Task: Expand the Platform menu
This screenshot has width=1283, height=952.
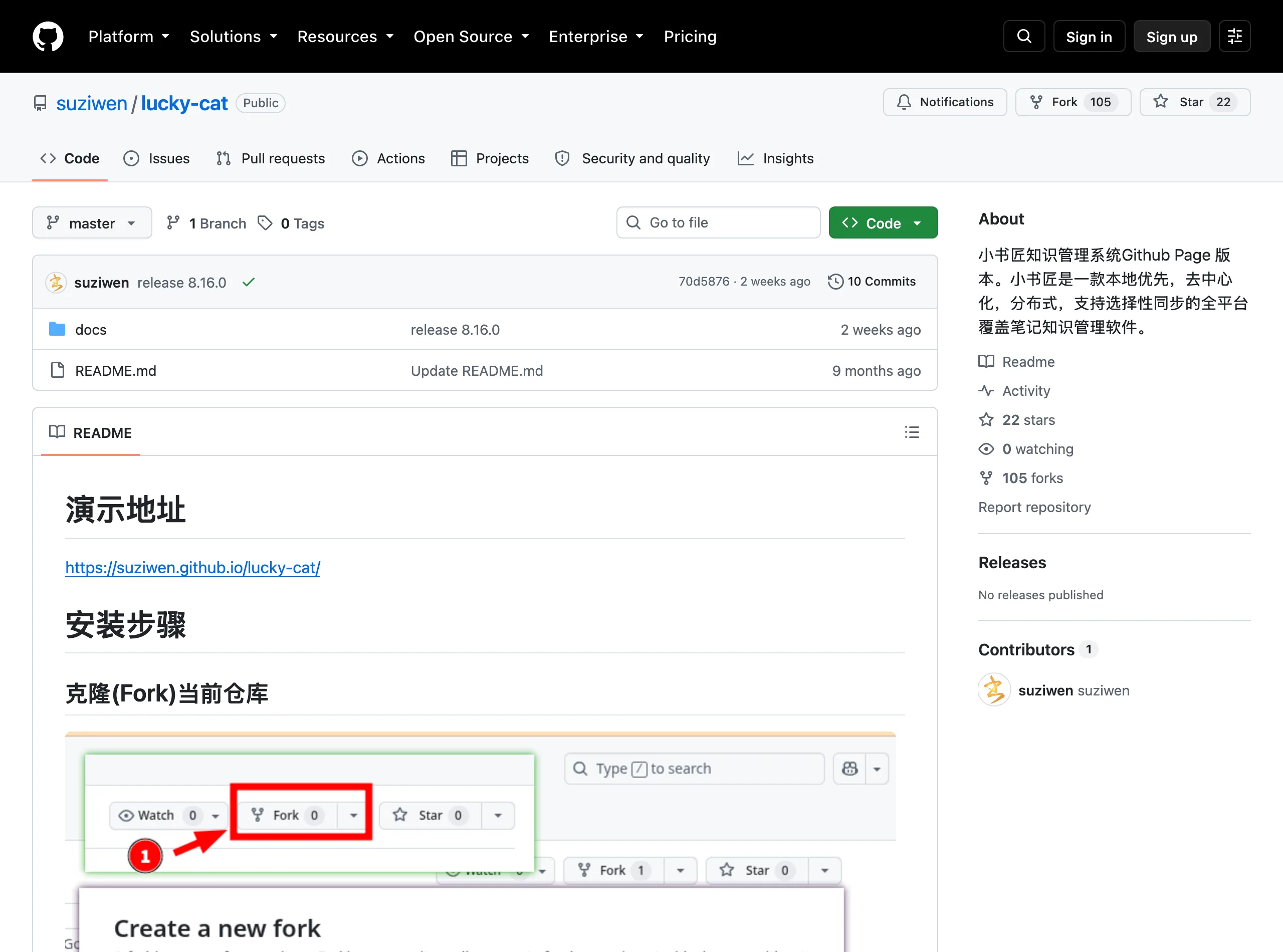Action: pos(128,36)
